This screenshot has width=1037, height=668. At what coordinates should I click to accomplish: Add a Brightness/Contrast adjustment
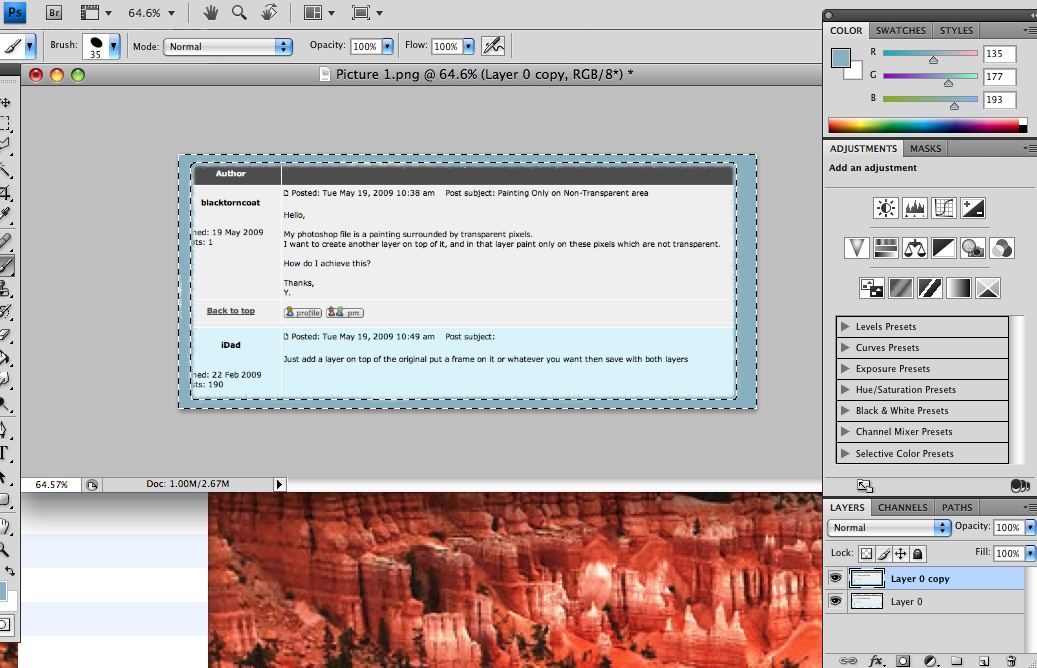[886, 208]
